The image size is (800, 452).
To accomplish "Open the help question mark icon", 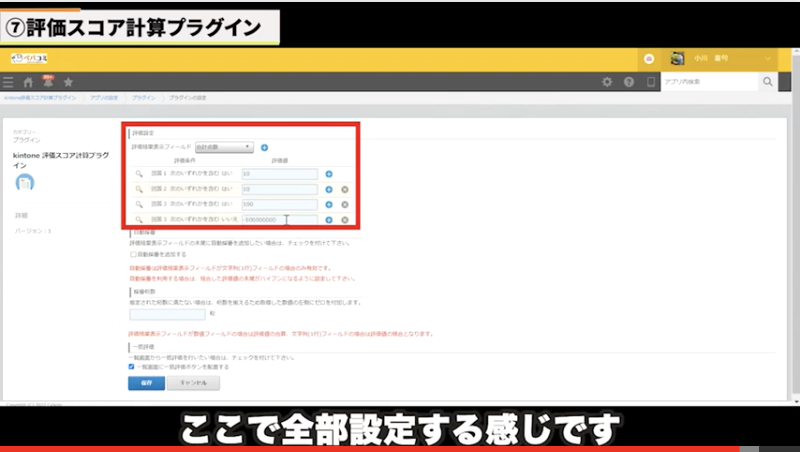I will [x=629, y=82].
